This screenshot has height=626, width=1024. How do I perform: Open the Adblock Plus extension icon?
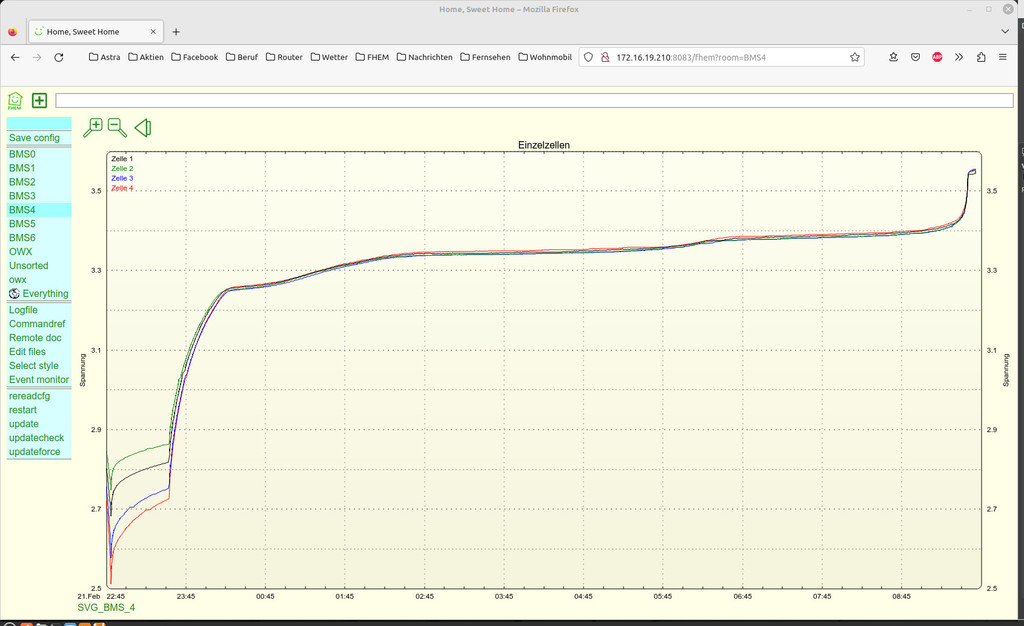[x=937, y=57]
